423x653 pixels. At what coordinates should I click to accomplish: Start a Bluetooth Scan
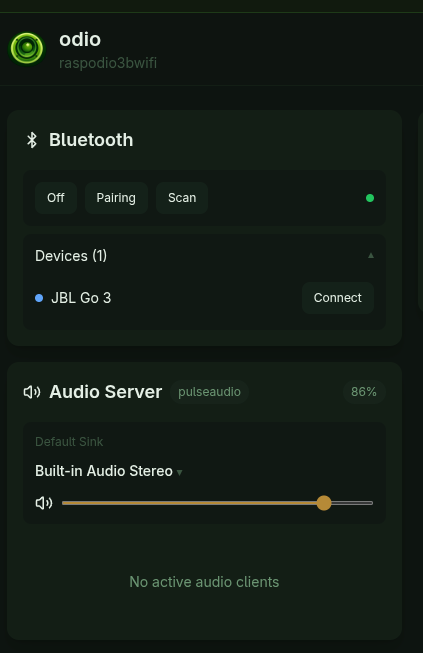click(182, 198)
